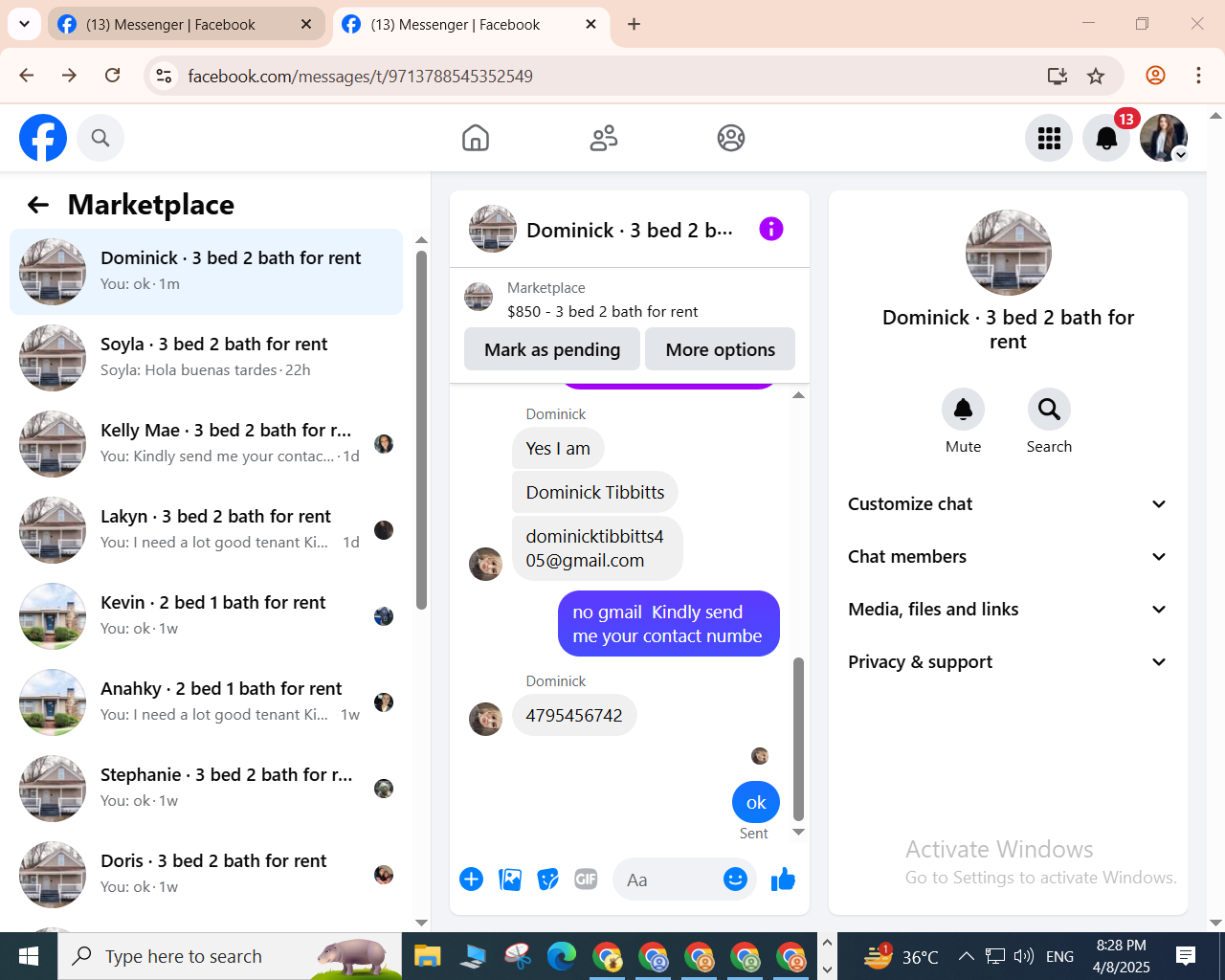This screenshot has height=980, width=1225.
Task: Open the Facebook search magnifier
Action: click(100, 138)
